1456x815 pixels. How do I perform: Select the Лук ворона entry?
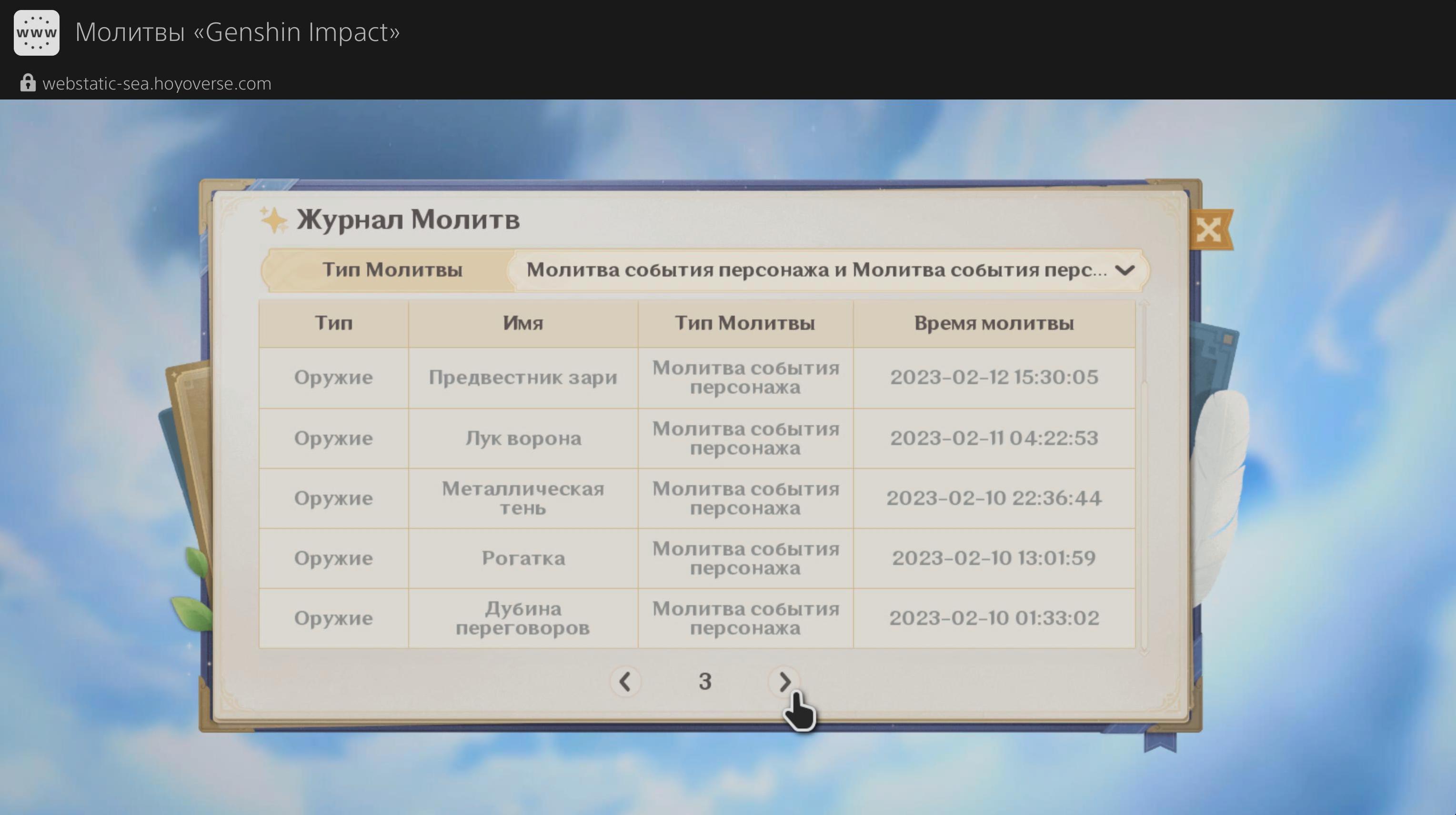tap(523, 438)
